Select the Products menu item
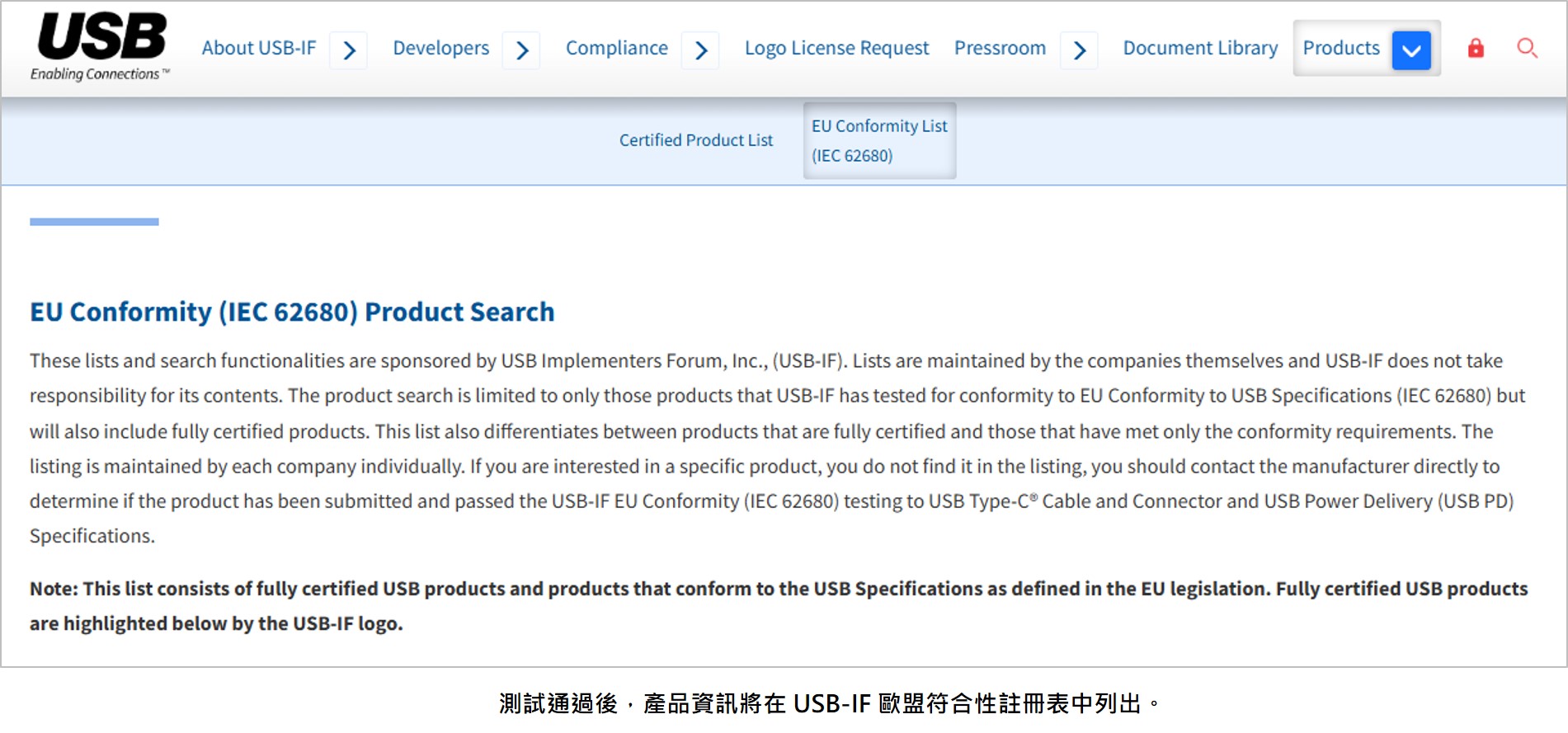This screenshot has width=1568, height=733. (1341, 48)
